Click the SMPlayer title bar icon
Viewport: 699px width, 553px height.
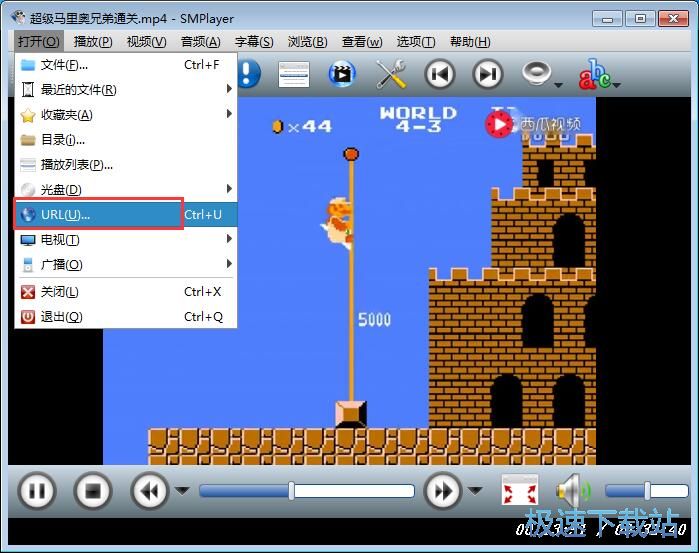click(18, 18)
